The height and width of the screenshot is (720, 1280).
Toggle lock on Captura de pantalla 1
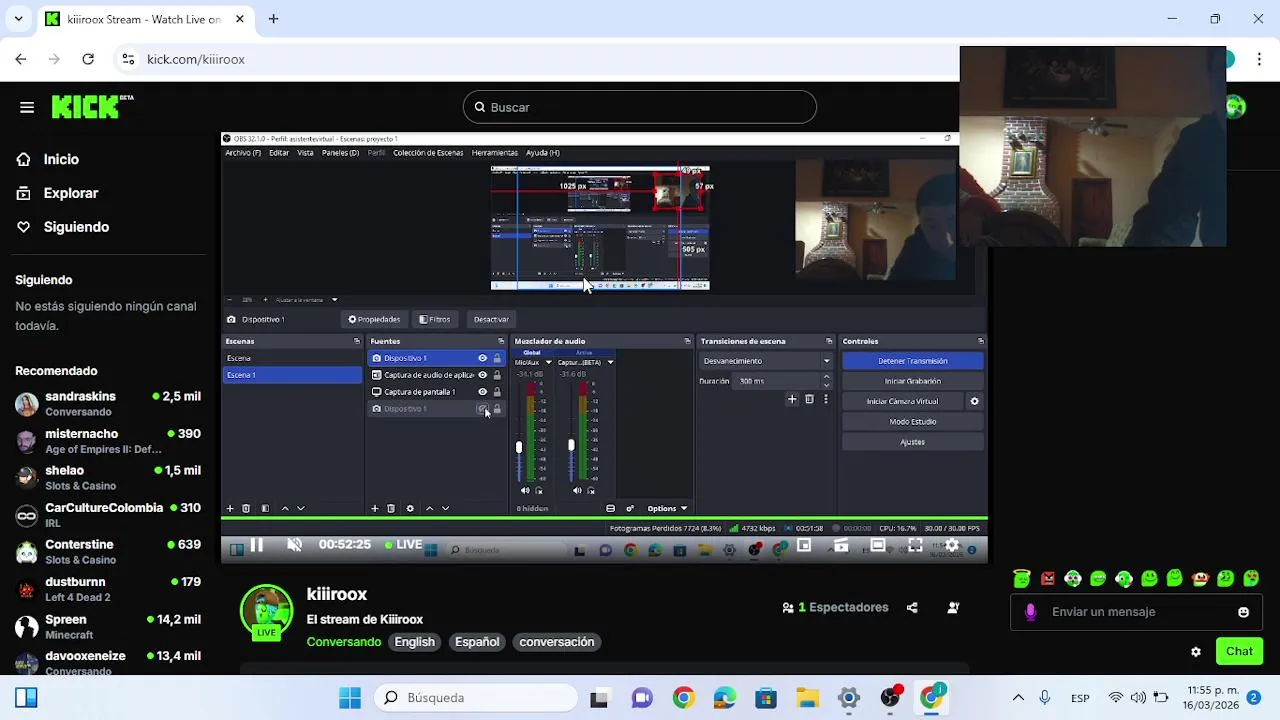(497, 392)
